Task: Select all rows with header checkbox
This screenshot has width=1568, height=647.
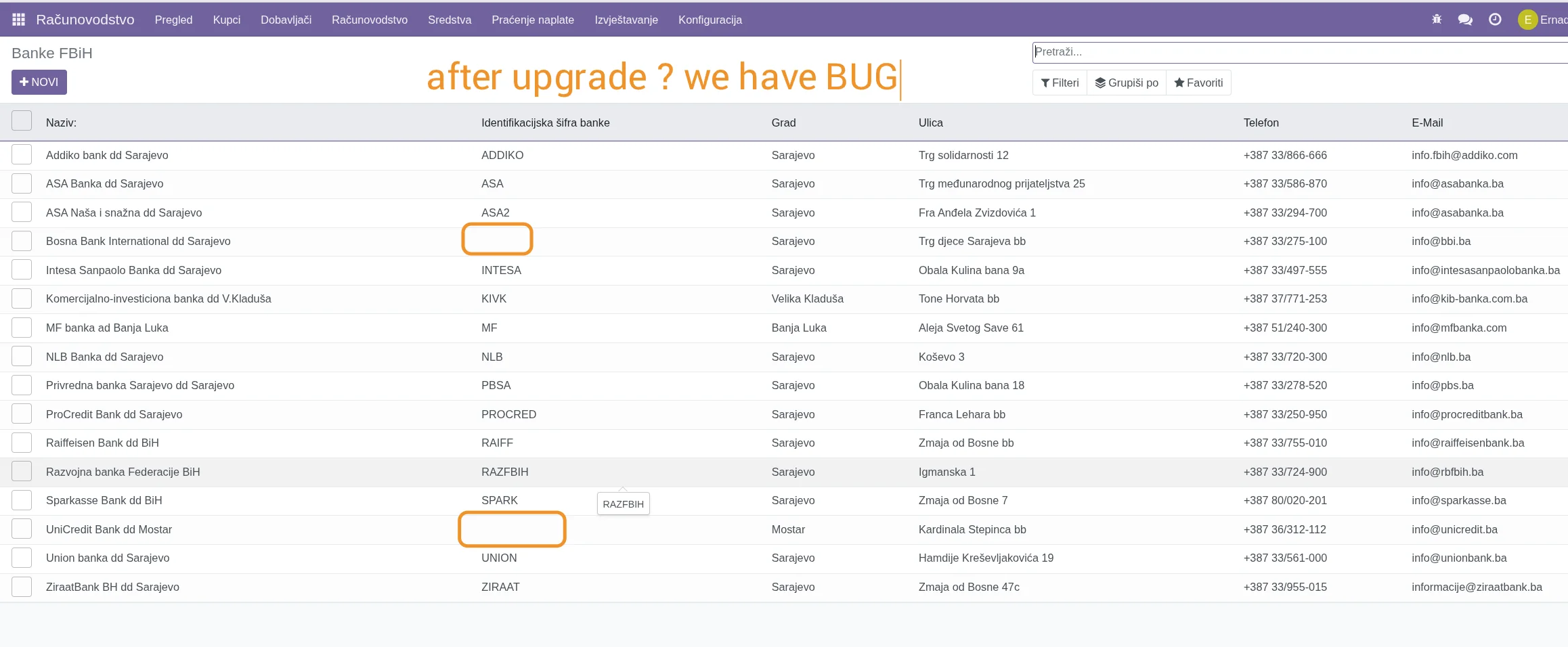Action: [22, 121]
